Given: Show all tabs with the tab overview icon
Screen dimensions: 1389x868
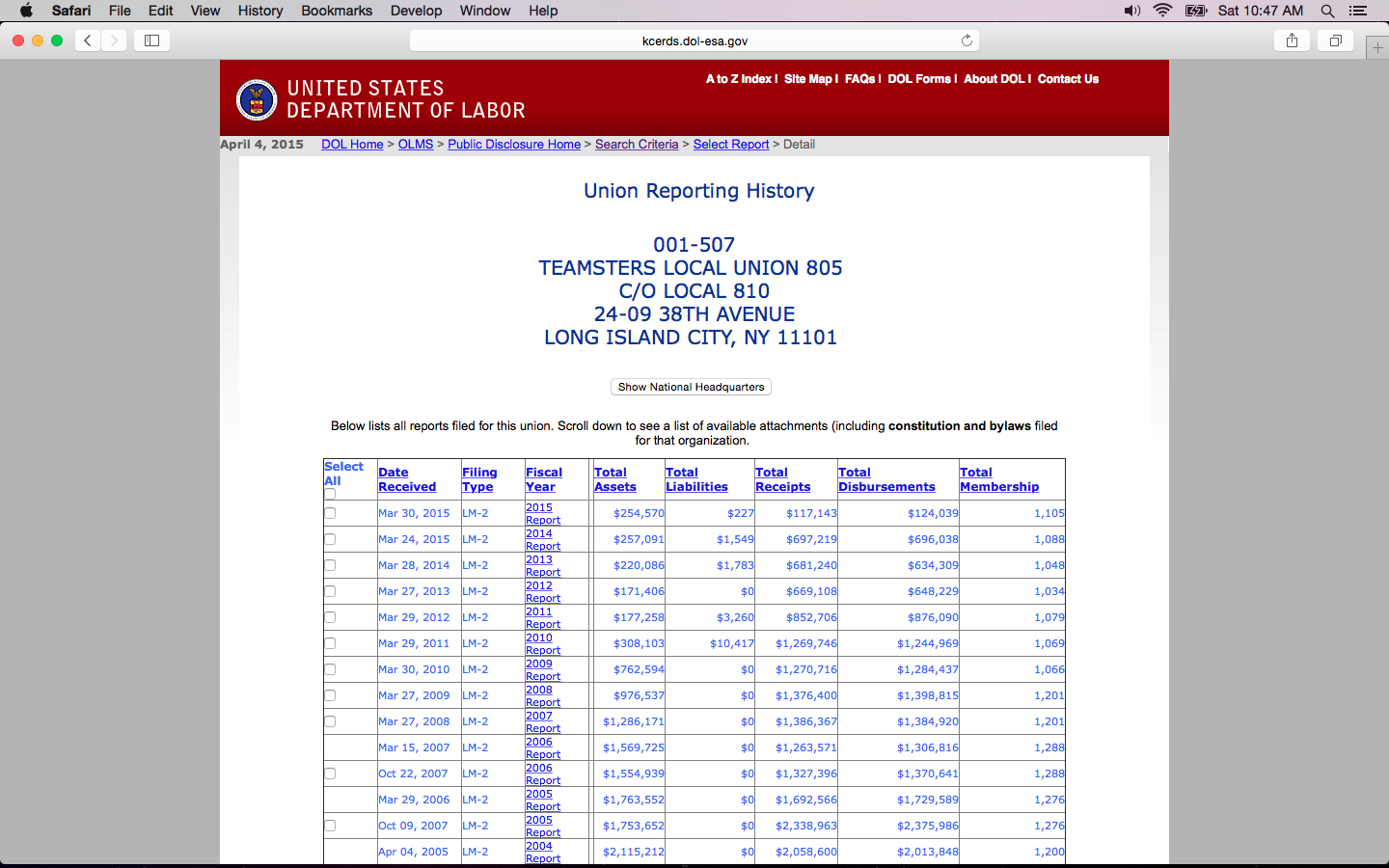Looking at the screenshot, I should 1336,41.
